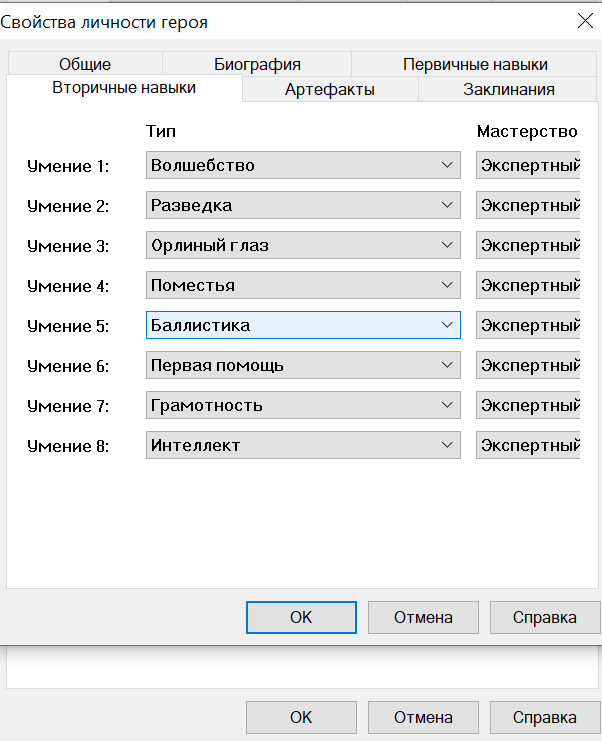This screenshot has width=602, height=741.
Task: Click the Умение 1: label
Action: (68, 166)
